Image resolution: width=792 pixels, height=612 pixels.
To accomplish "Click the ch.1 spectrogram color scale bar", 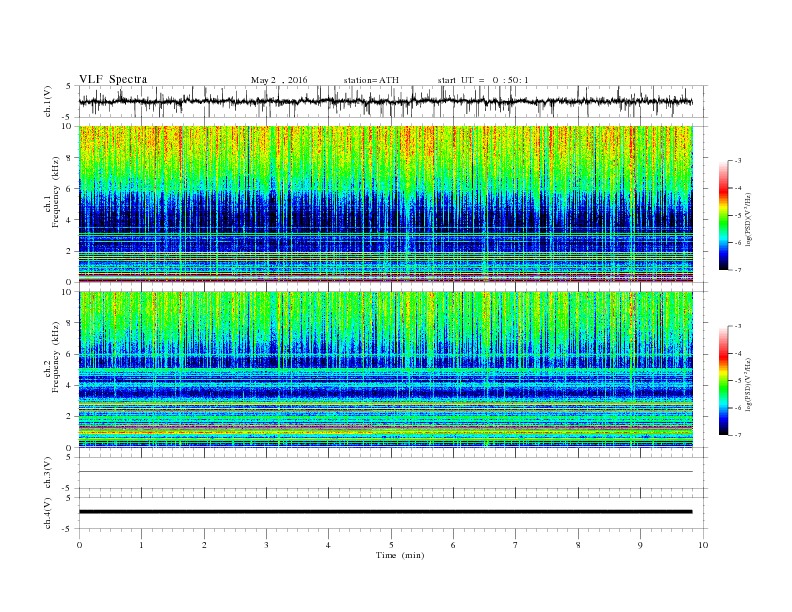I will point(723,215).
